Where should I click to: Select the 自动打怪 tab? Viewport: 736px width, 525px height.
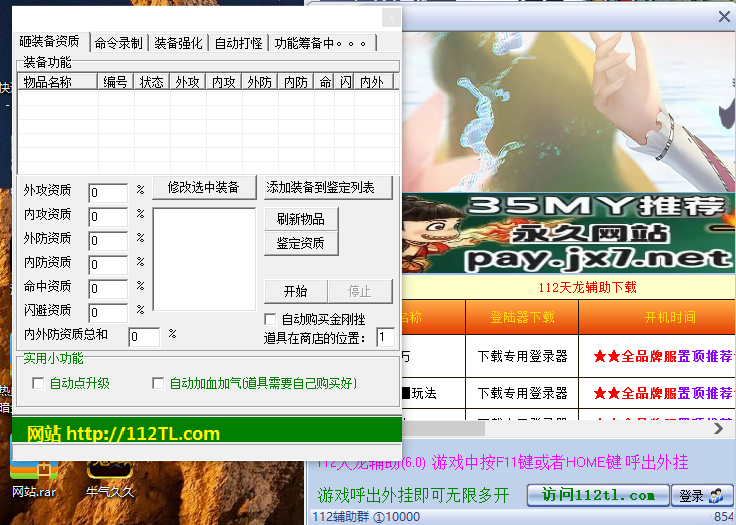click(x=238, y=43)
